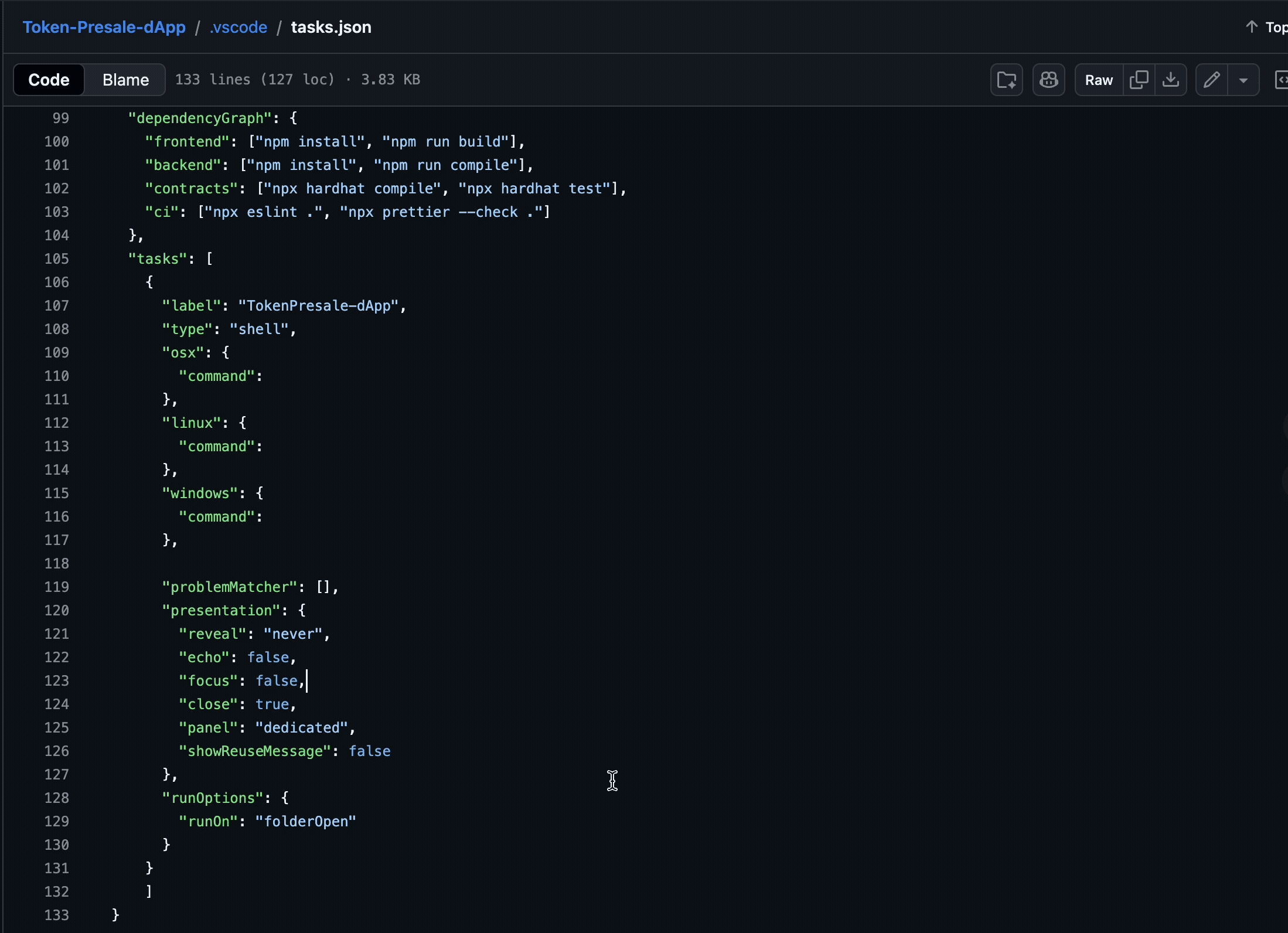Click line number 110
Viewport: 1288px width, 933px height.
pos(57,376)
